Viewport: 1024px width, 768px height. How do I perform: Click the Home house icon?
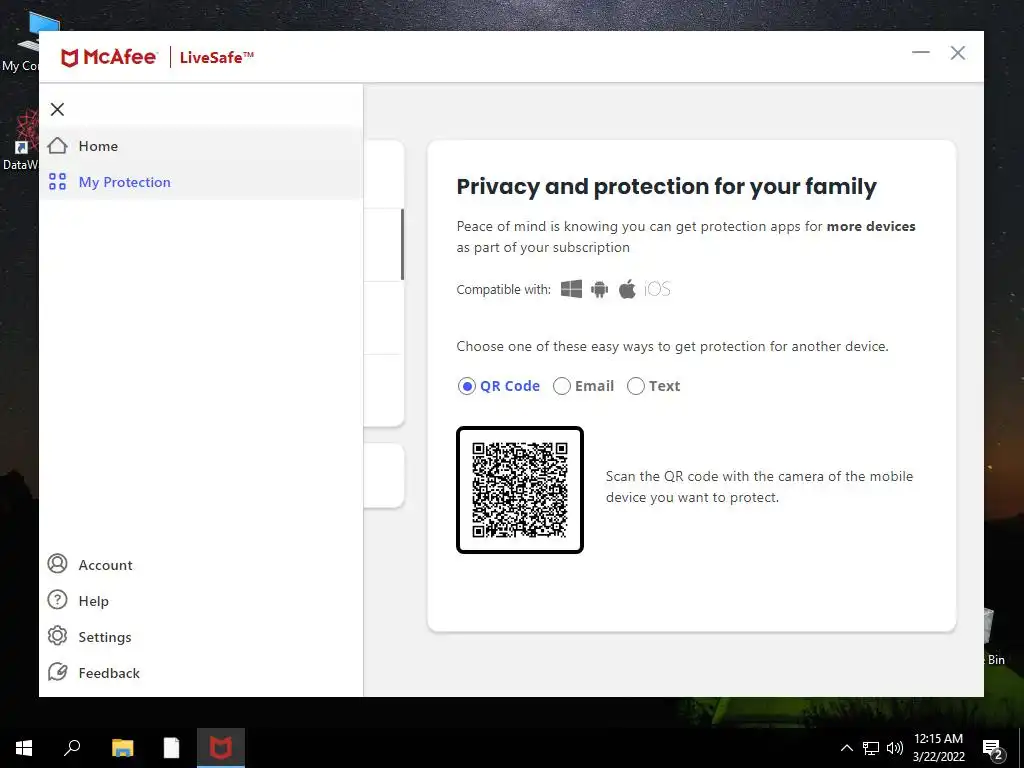click(57, 146)
